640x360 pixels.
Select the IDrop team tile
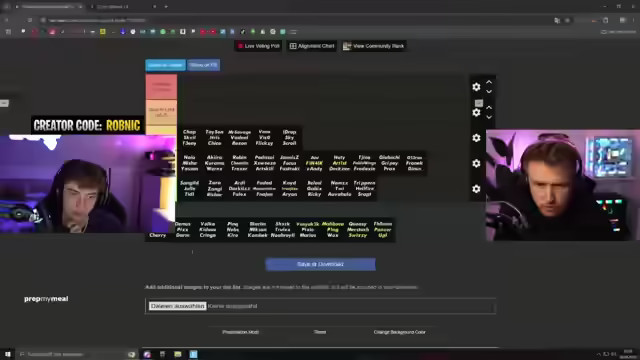289,138
